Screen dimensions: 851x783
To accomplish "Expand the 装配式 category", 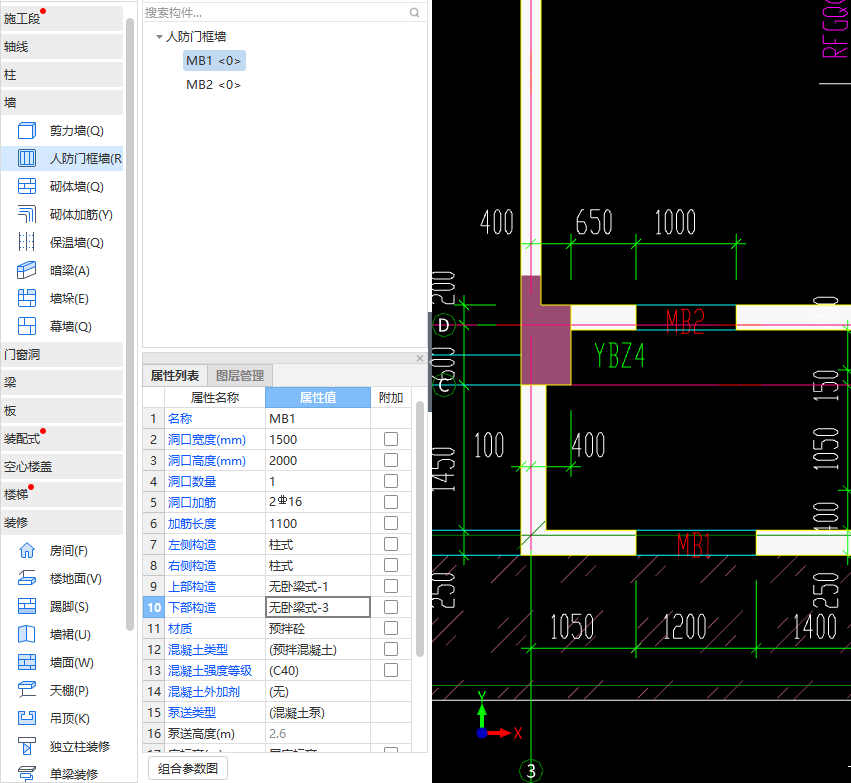I will pyautogui.click(x=62, y=438).
